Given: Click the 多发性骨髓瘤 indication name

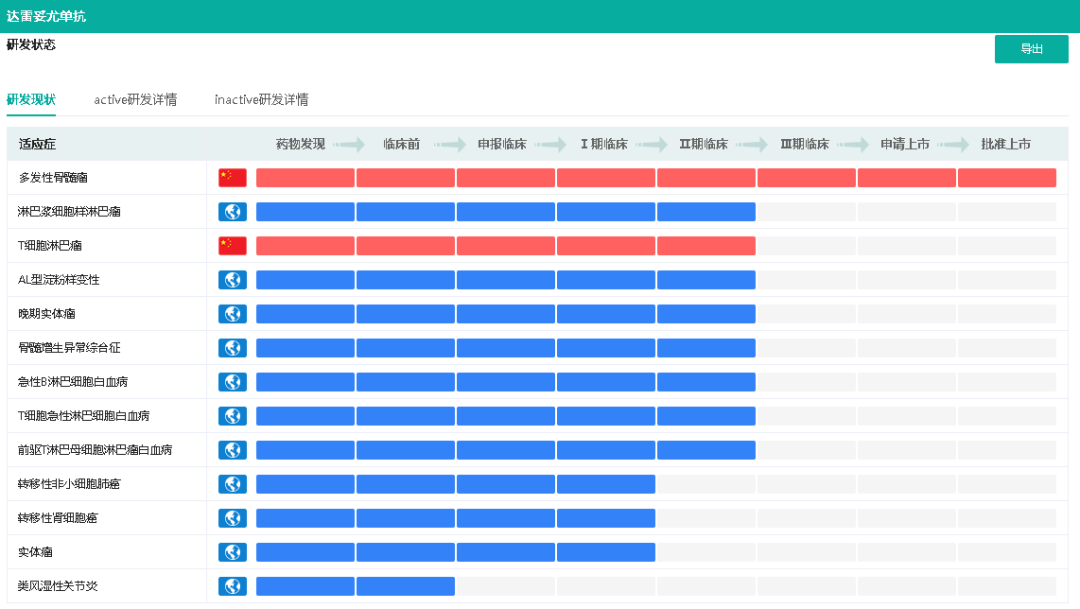Looking at the screenshot, I should click(53, 178).
